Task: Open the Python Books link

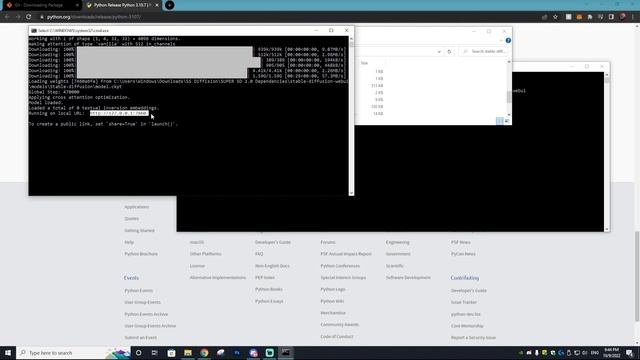Action: click(x=269, y=289)
